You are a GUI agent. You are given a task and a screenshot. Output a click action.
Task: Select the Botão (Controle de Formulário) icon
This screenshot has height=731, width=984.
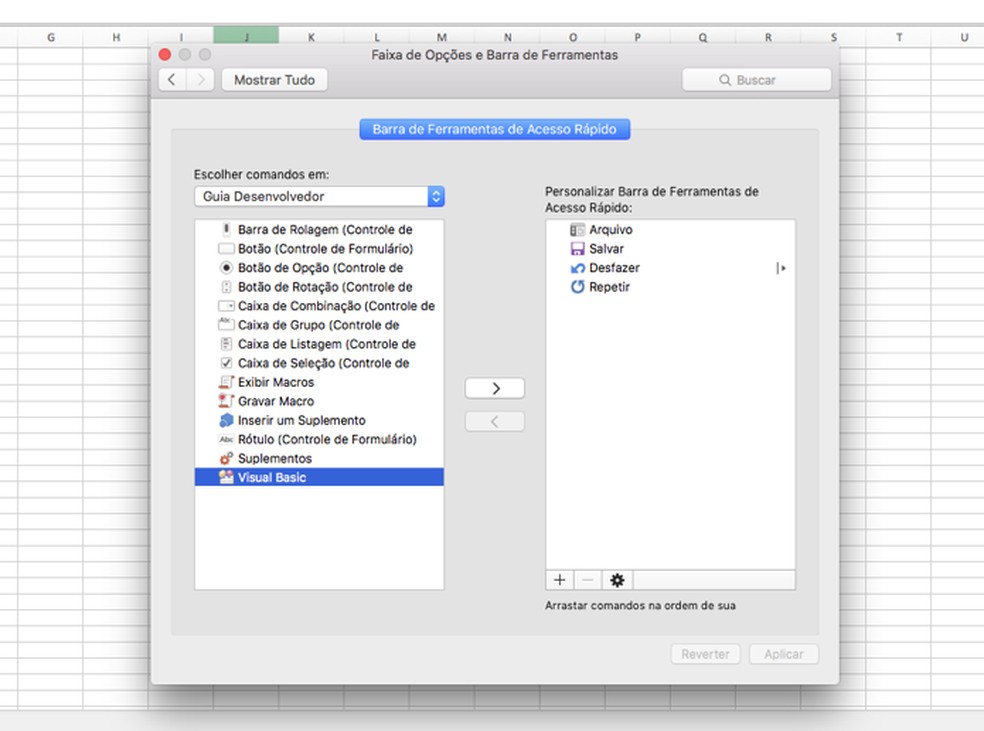pyautogui.click(x=226, y=248)
